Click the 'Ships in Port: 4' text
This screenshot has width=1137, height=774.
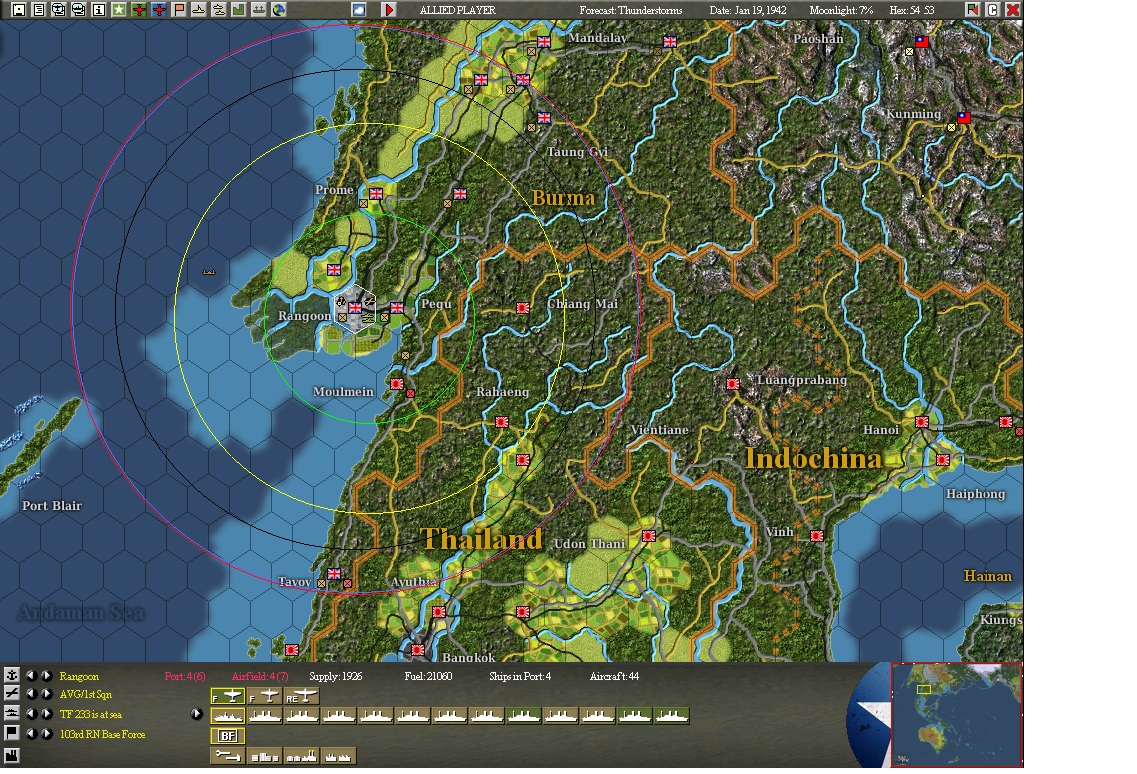pos(520,676)
